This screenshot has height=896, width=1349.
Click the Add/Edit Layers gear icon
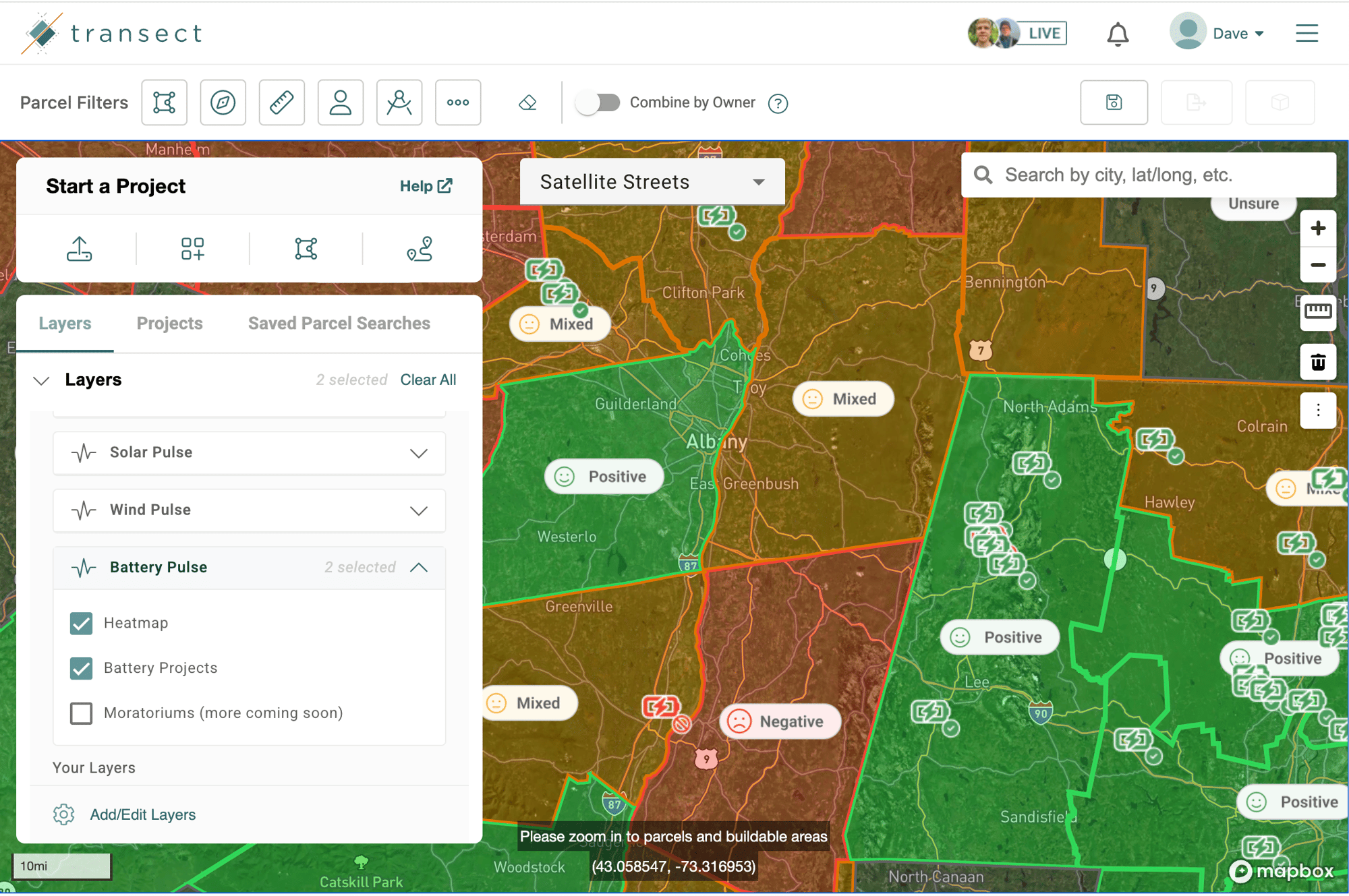[63, 814]
